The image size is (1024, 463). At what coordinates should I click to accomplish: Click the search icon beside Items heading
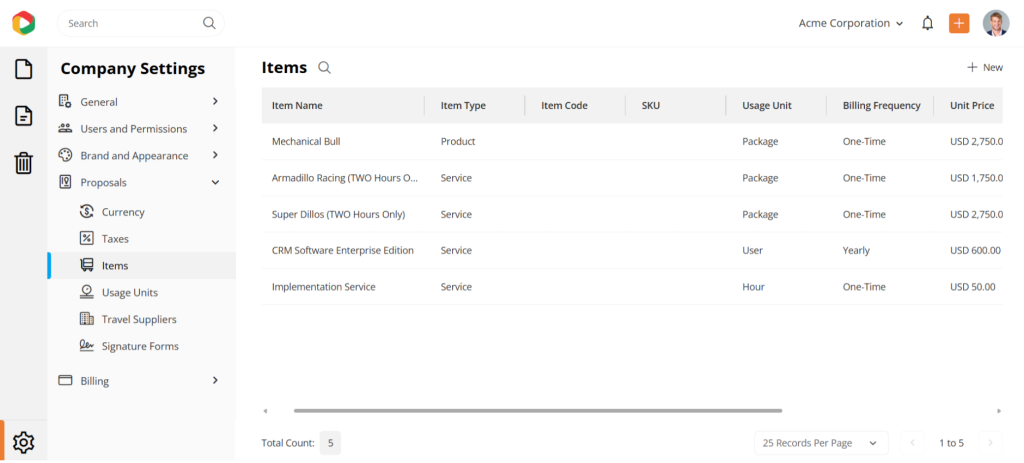coord(324,68)
